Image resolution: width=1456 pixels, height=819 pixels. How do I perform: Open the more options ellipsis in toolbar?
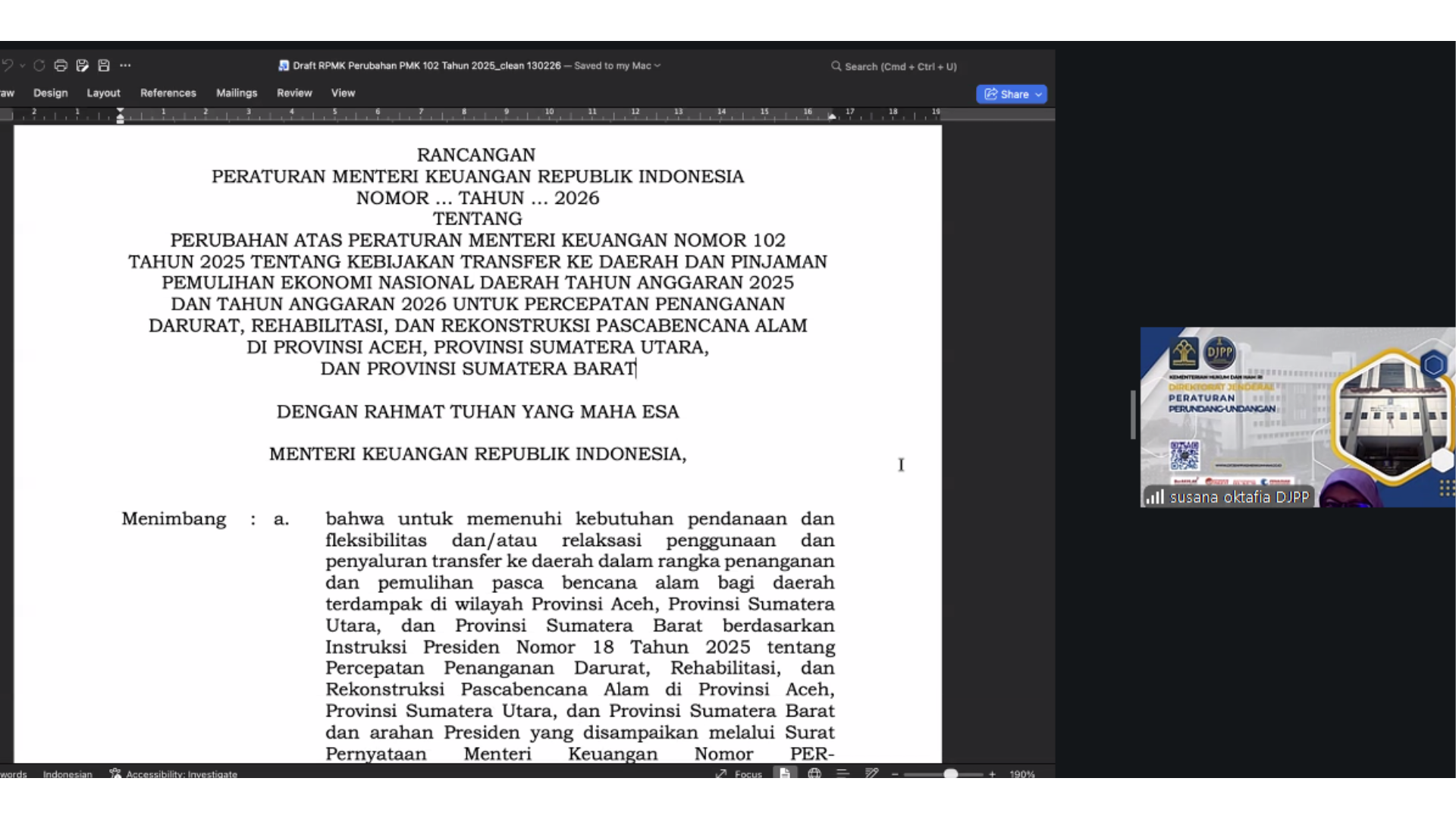(x=125, y=66)
